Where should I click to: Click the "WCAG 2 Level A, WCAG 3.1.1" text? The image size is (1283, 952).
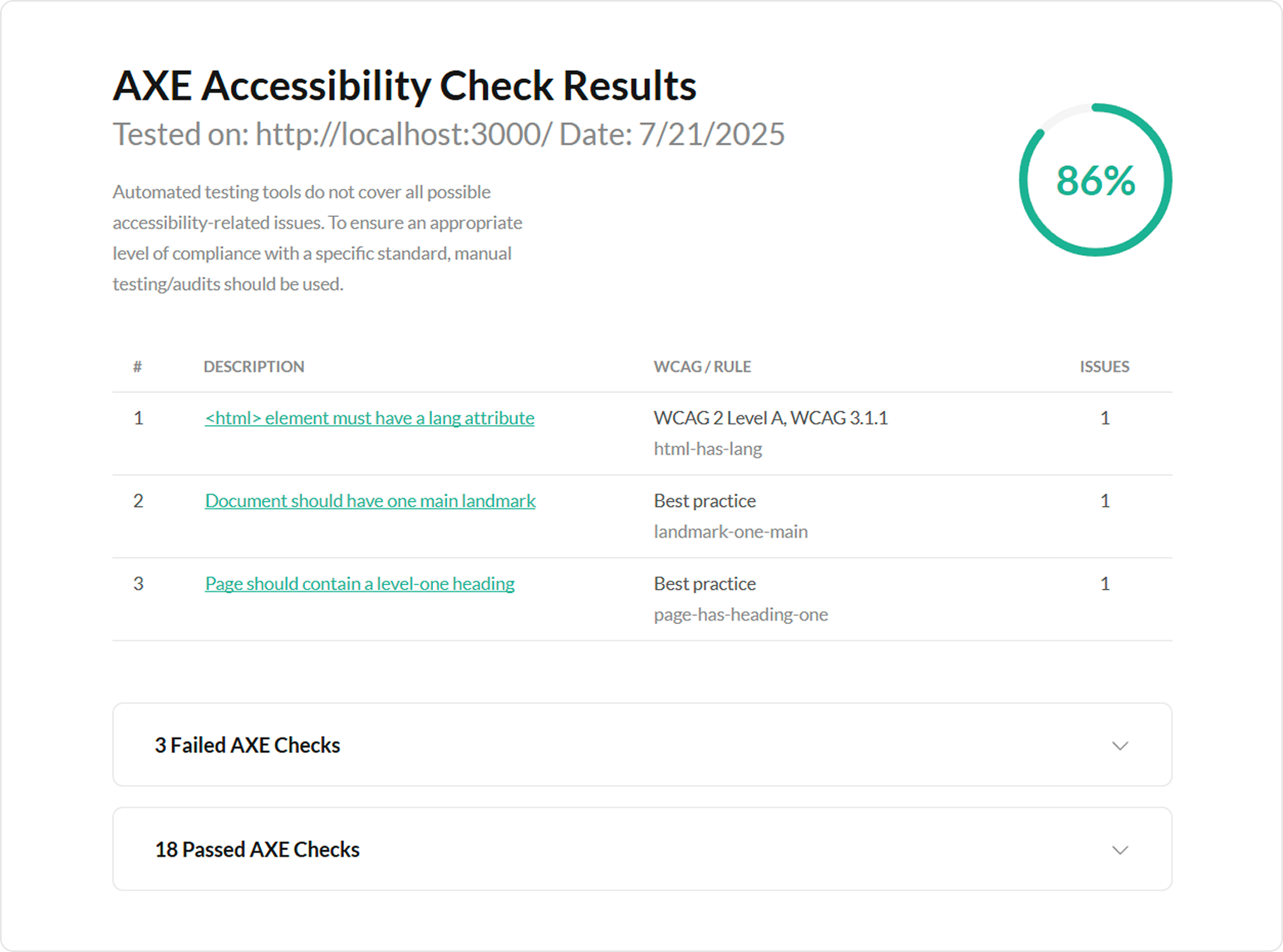coord(770,418)
